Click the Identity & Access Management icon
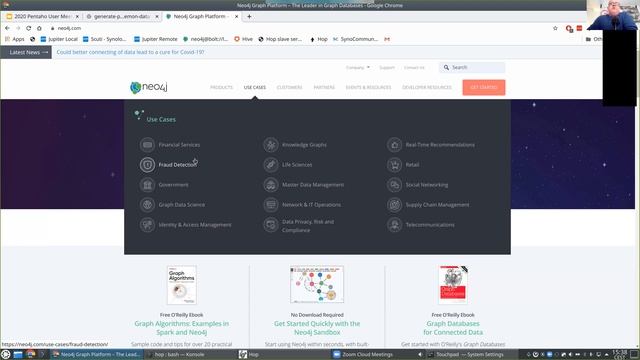Screen dimensions: 640x360 pyautogui.click(x=147, y=224)
